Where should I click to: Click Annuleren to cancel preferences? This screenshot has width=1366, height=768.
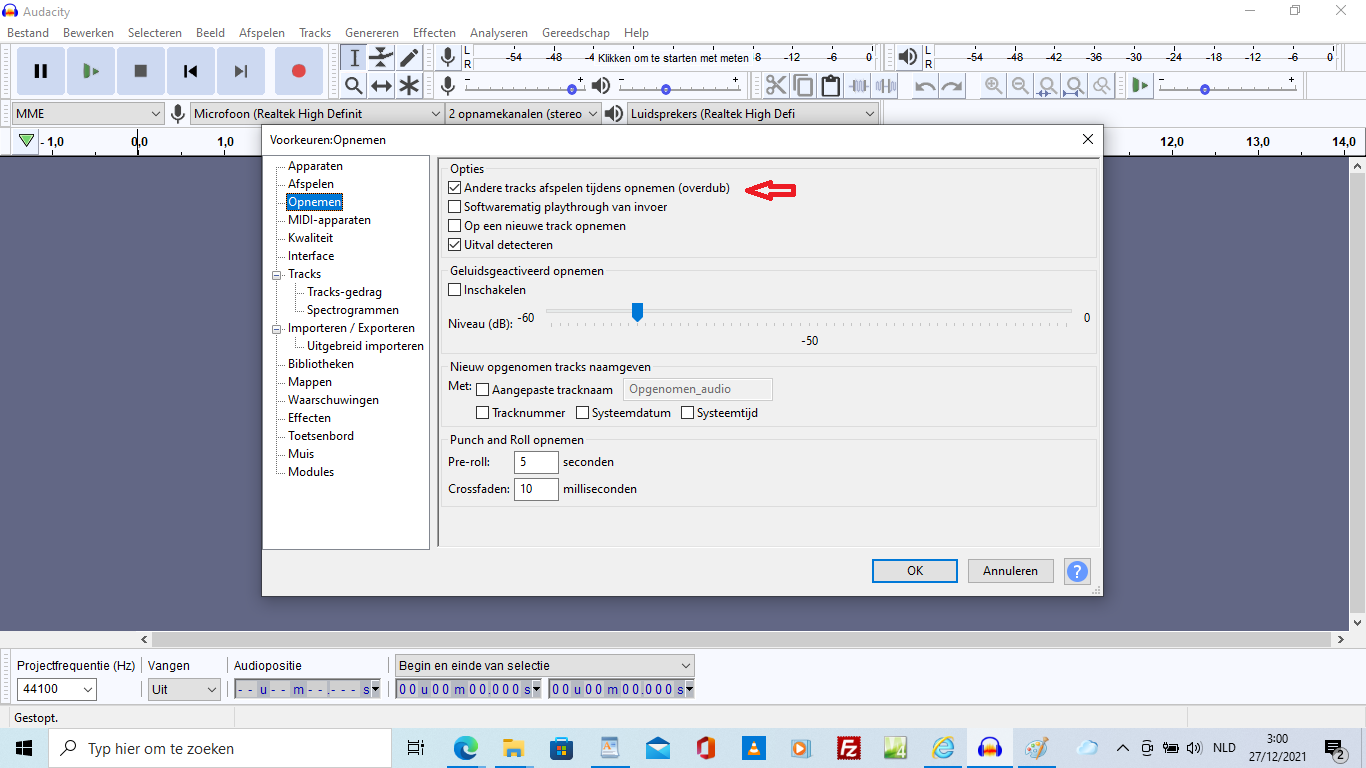(x=1010, y=571)
